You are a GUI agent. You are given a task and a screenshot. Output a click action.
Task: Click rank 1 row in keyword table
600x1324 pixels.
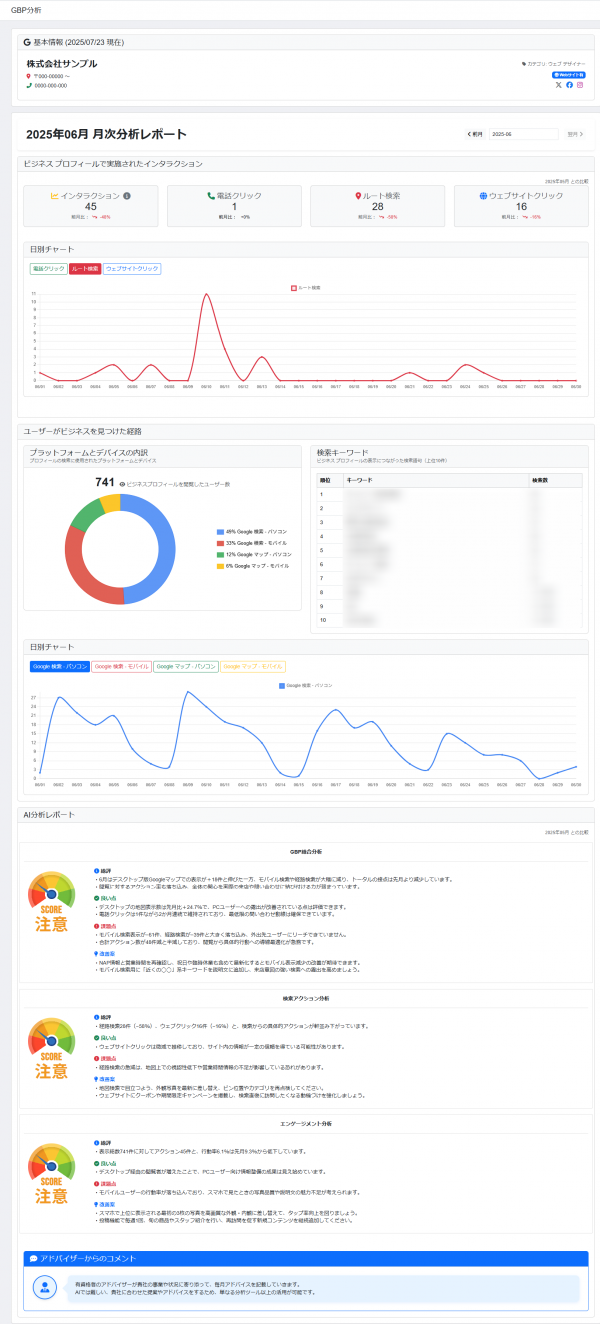click(x=450, y=494)
